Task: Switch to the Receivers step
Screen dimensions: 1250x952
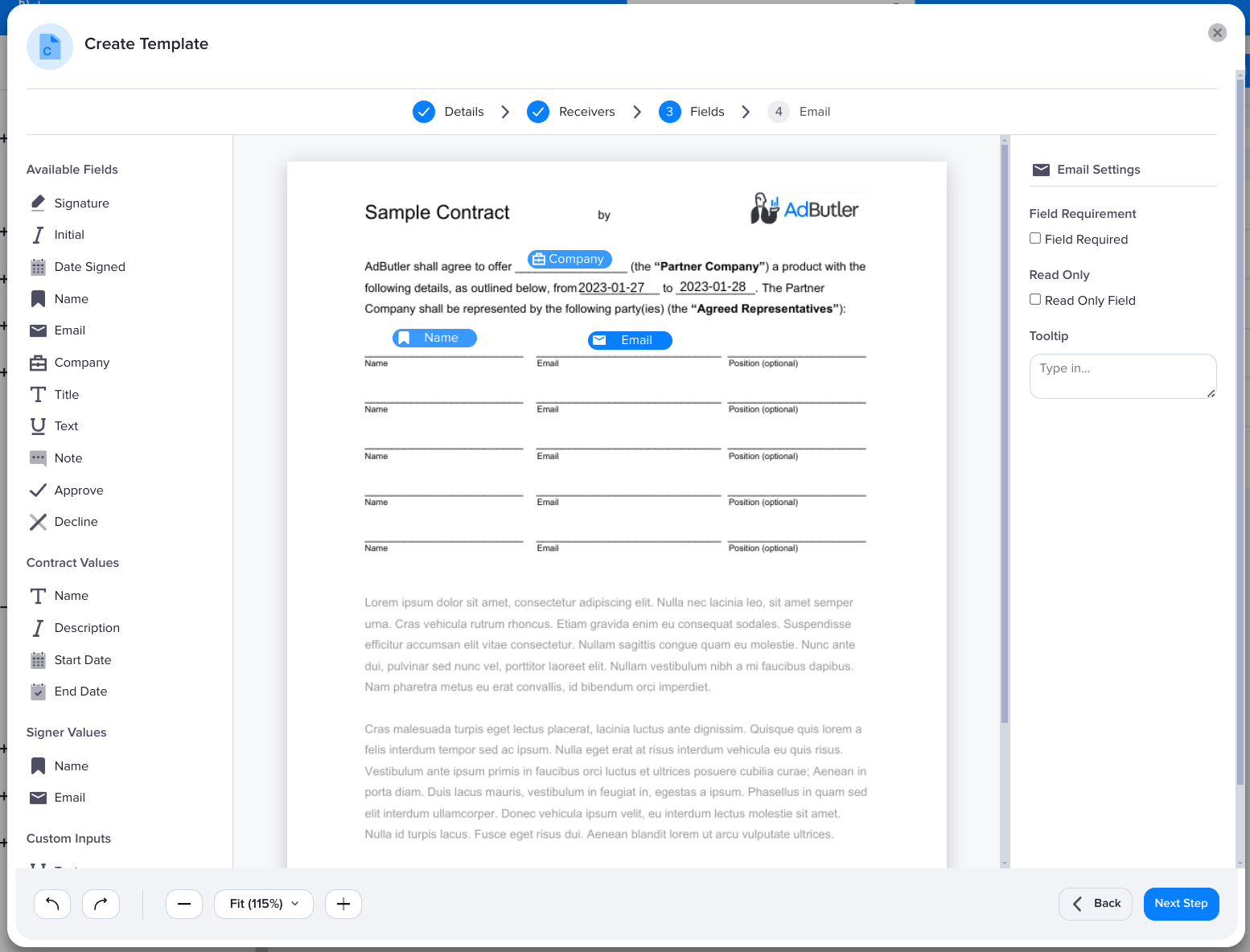Action: 571,112
